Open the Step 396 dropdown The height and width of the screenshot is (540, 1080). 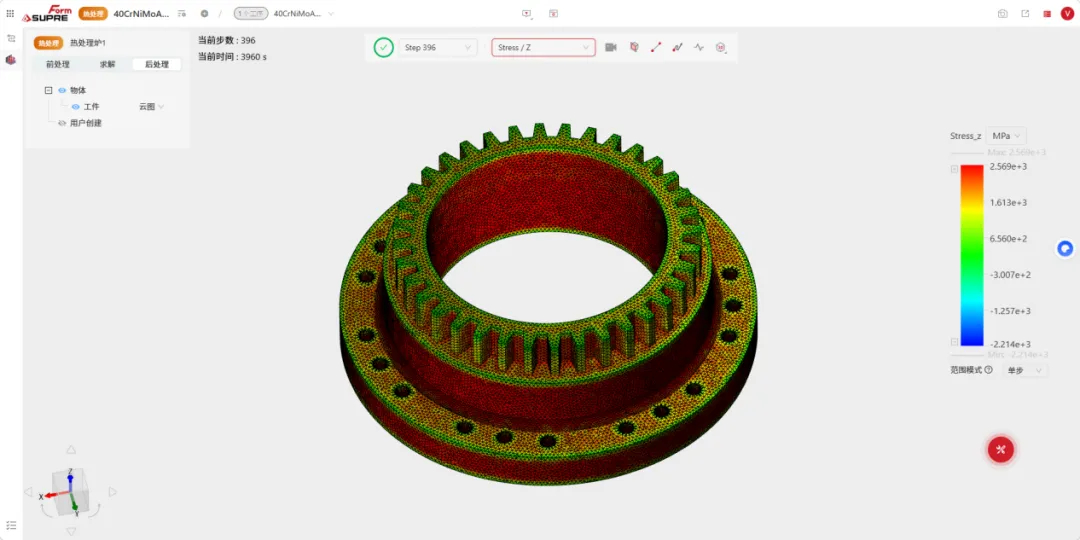coord(438,48)
